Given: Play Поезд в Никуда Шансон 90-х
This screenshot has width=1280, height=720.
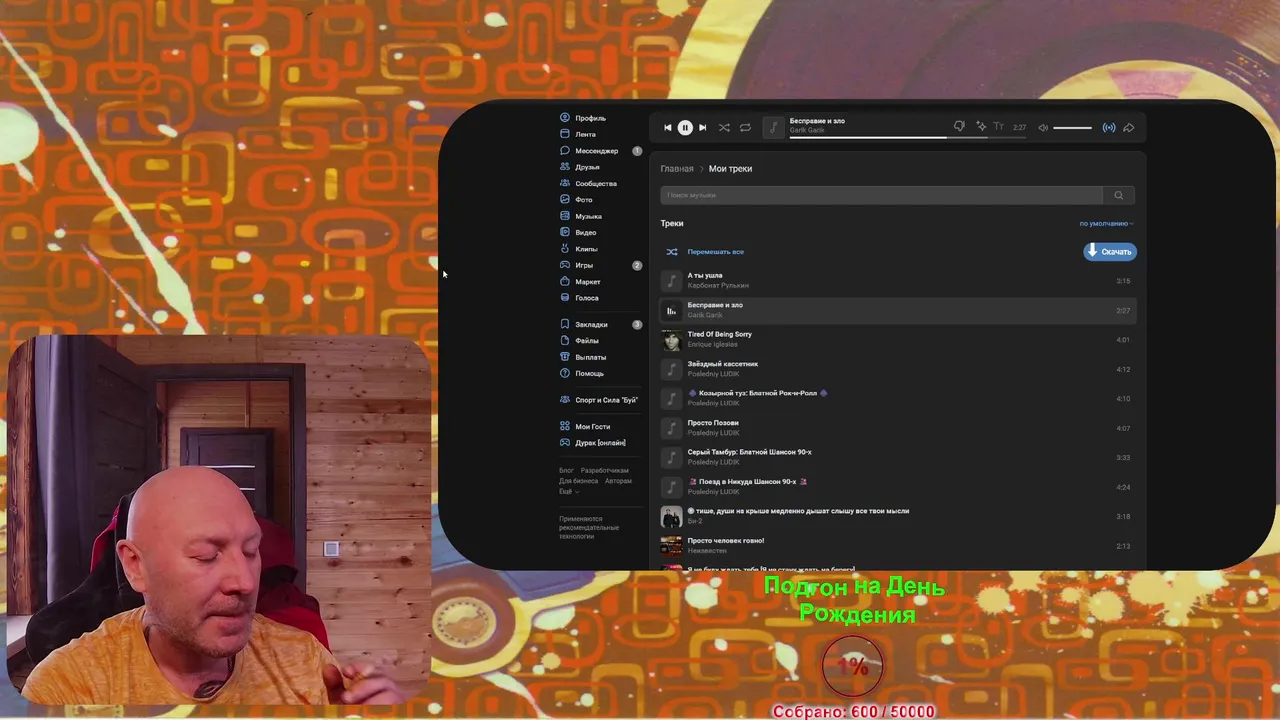Looking at the screenshot, I should pos(898,487).
